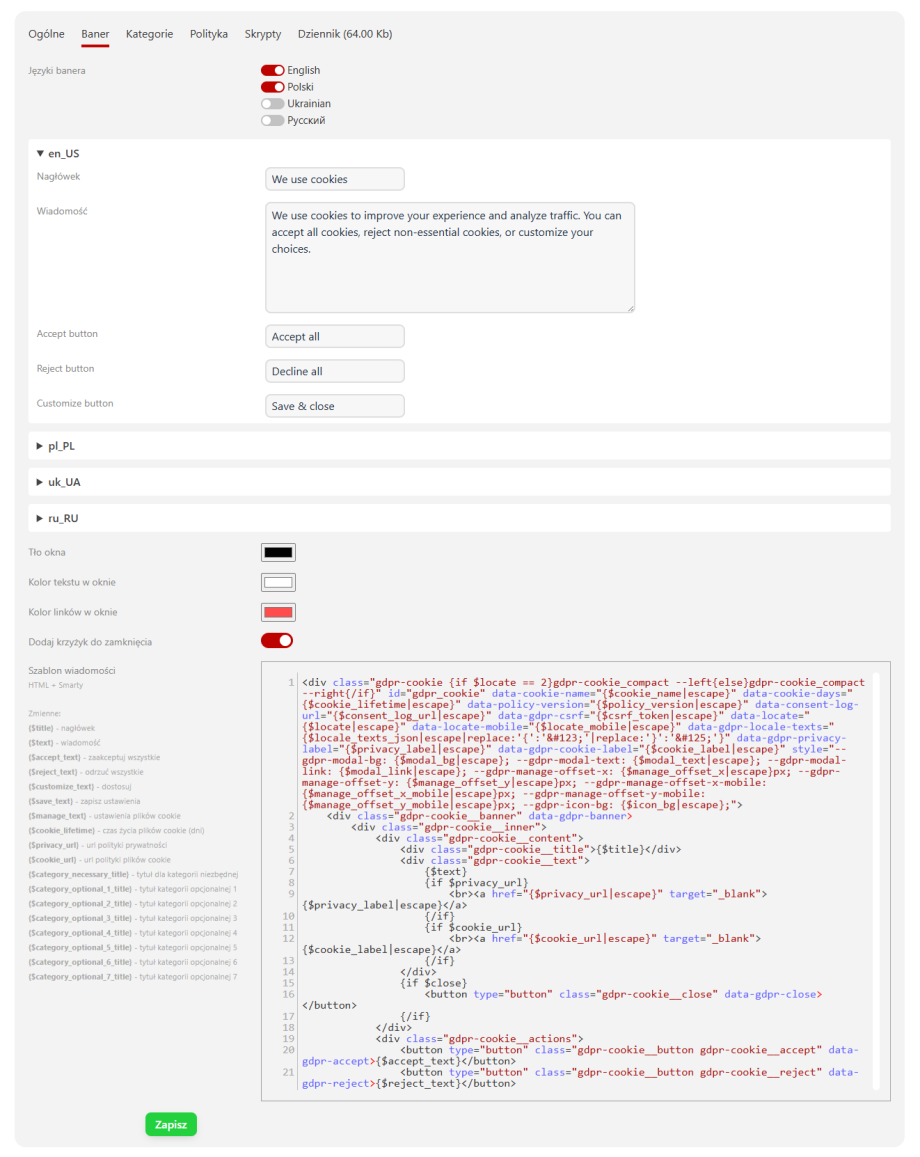Collapse the en_US section
Screen dimensions: 920x1157
(x=58, y=154)
